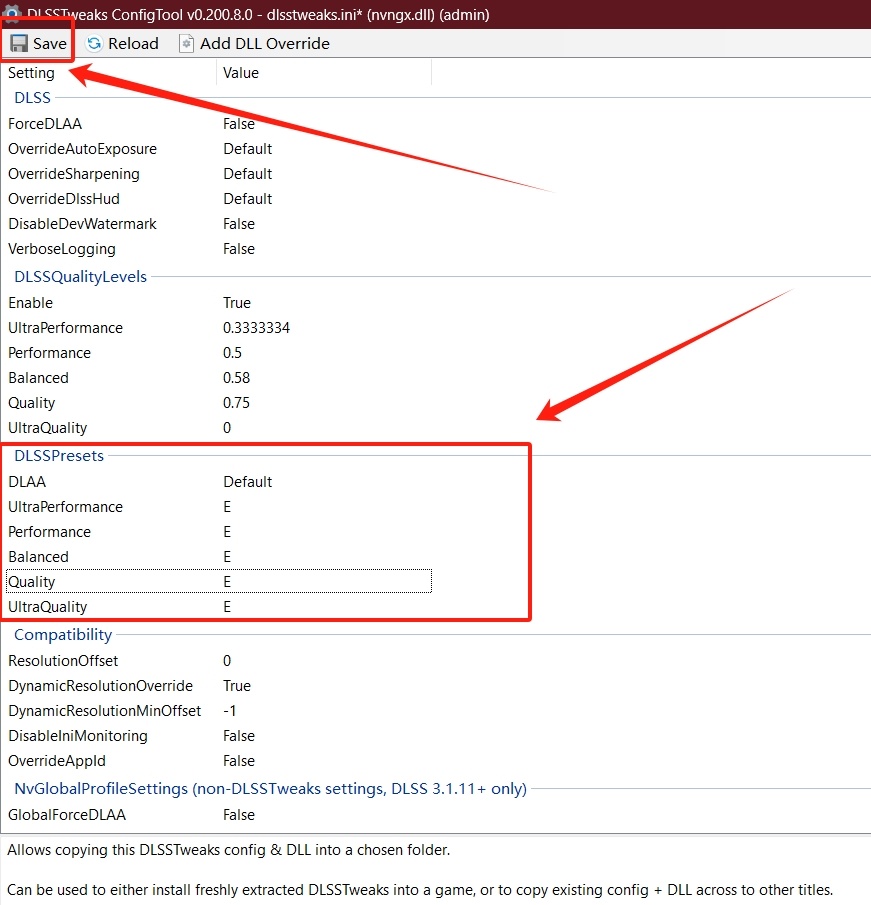Select the DynamicResolutionOverride setting
Image resolution: width=871 pixels, height=905 pixels.
pos(100,686)
